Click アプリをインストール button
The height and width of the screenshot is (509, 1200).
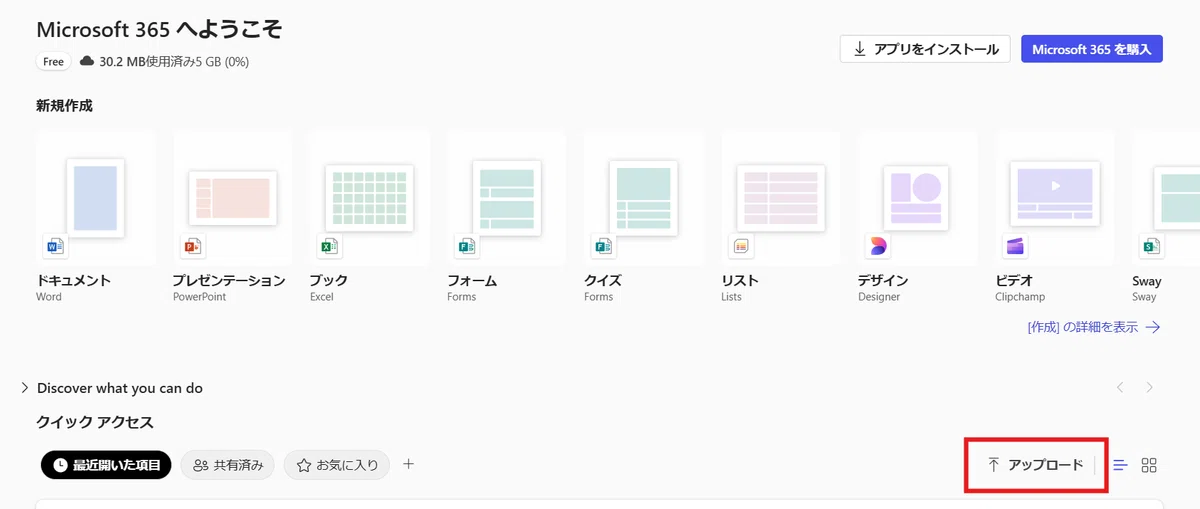pyautogui.click(x=925, y=49)
